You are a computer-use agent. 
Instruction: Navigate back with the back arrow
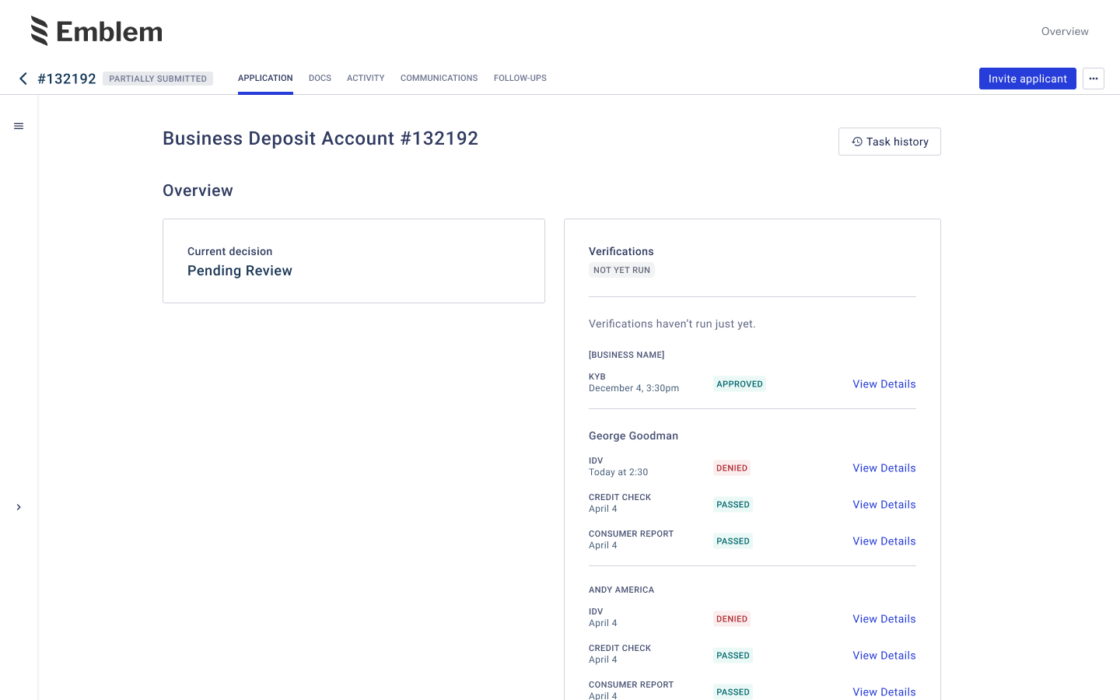pyautogui.click(x=23, y=78)
